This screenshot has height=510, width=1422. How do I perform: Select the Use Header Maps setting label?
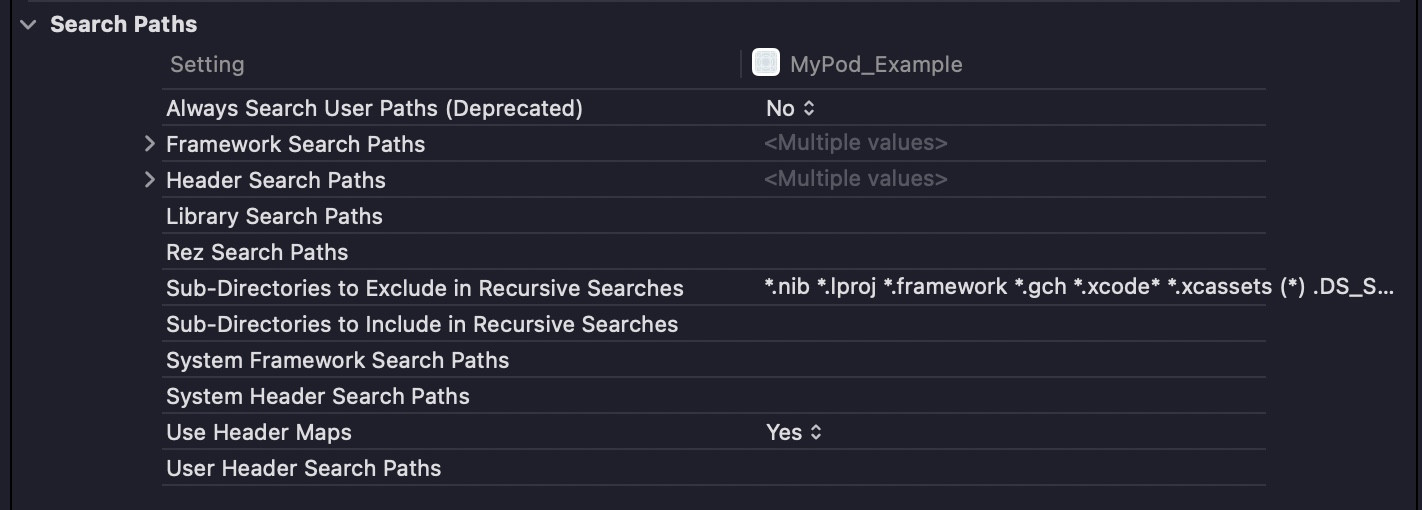(259, 432)
